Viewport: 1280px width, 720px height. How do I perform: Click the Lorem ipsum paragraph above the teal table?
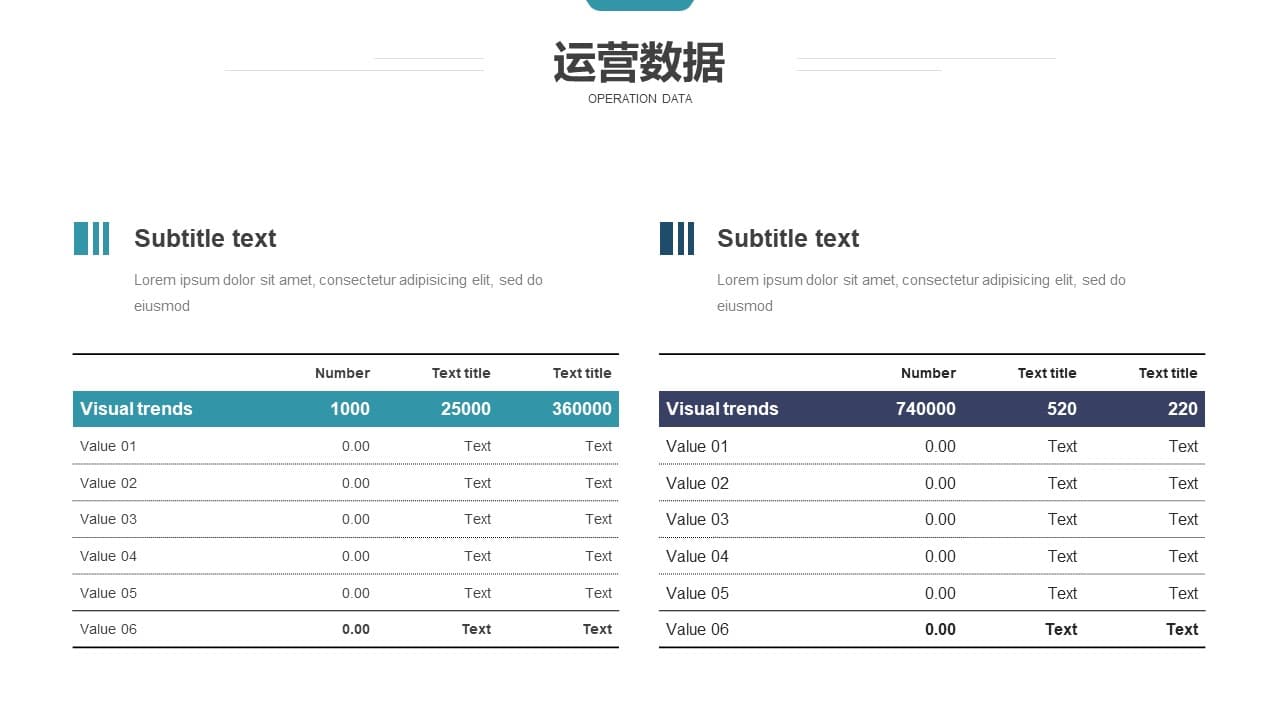tap(338, 293)
